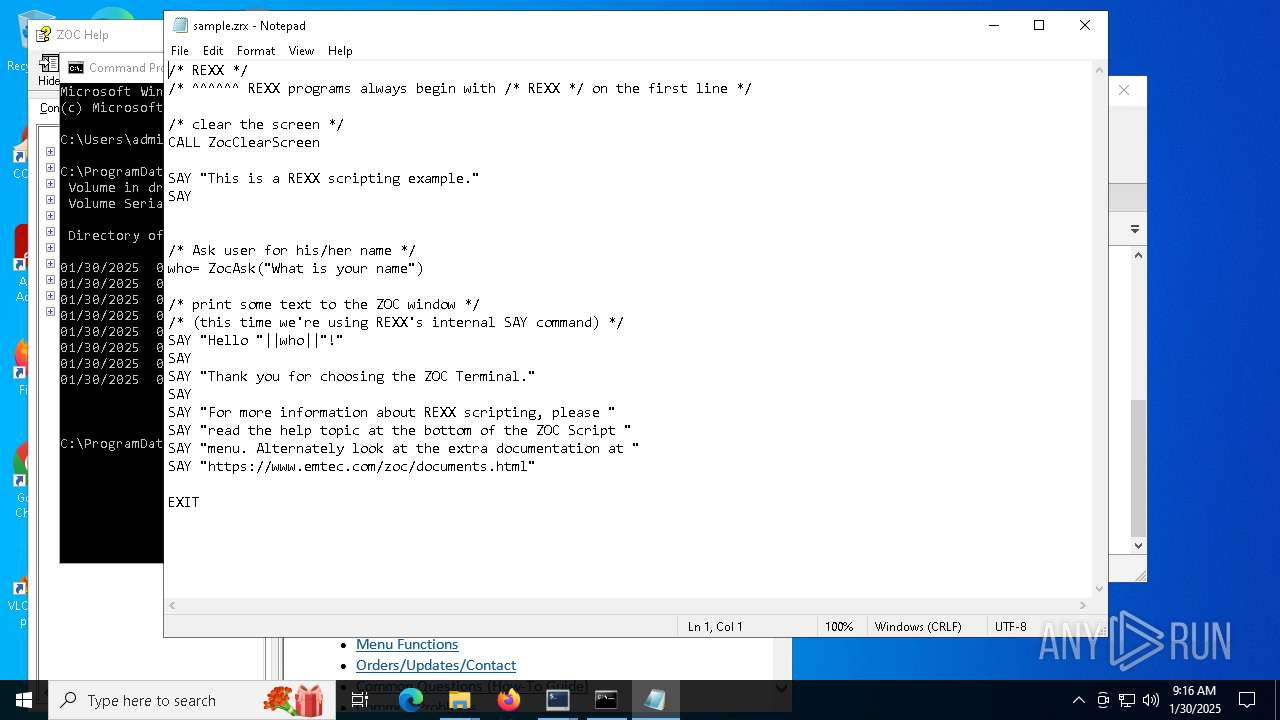
Task: Click 'This is a REXX scripting example.' line
Action: pos(324,179)
